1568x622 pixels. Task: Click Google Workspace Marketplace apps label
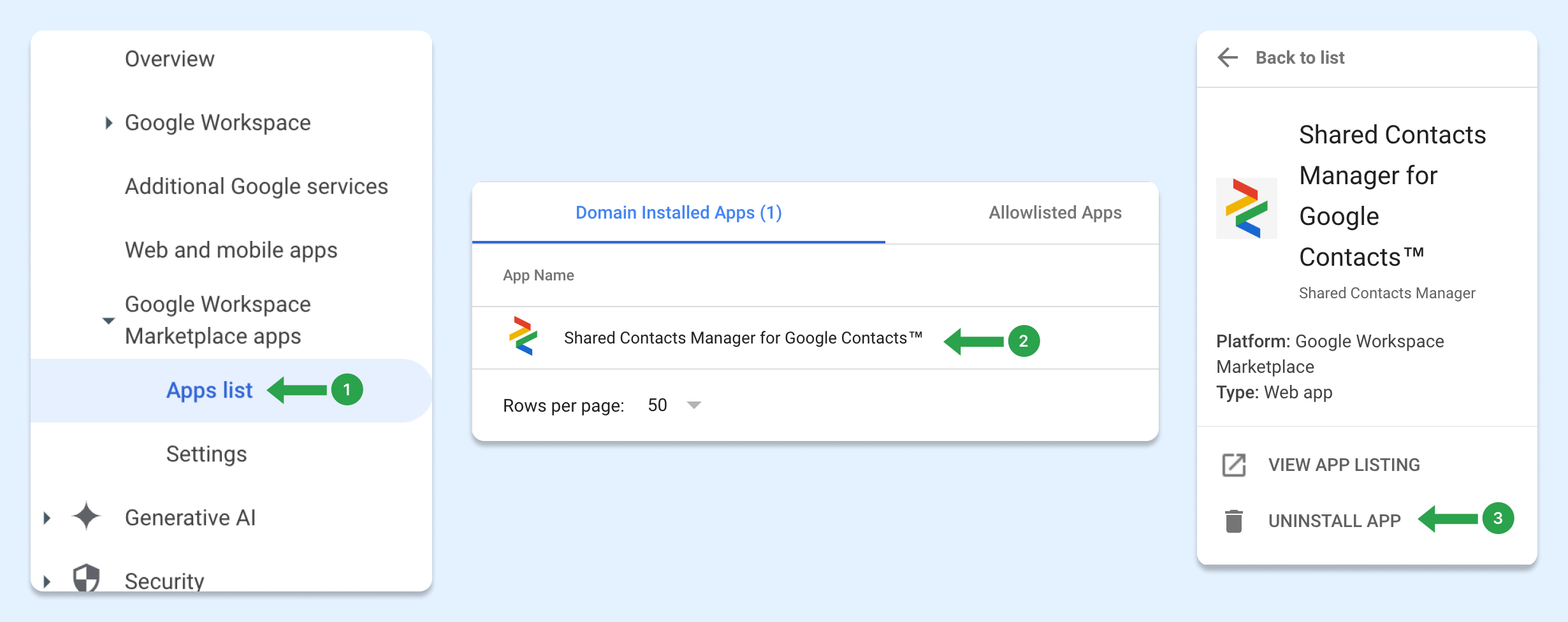(x=218, y=320)
